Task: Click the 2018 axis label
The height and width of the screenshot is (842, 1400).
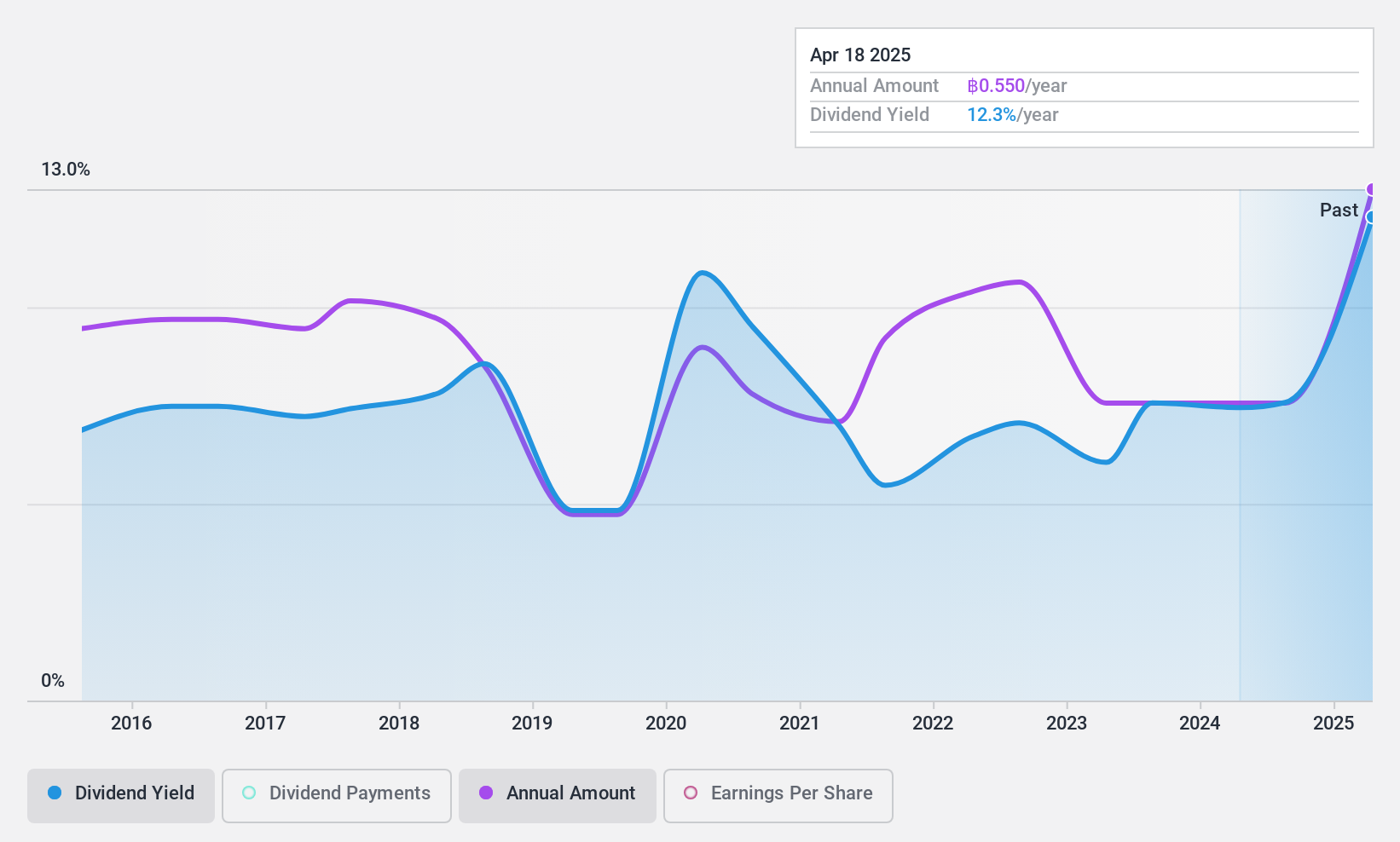Action: point(399,724)
